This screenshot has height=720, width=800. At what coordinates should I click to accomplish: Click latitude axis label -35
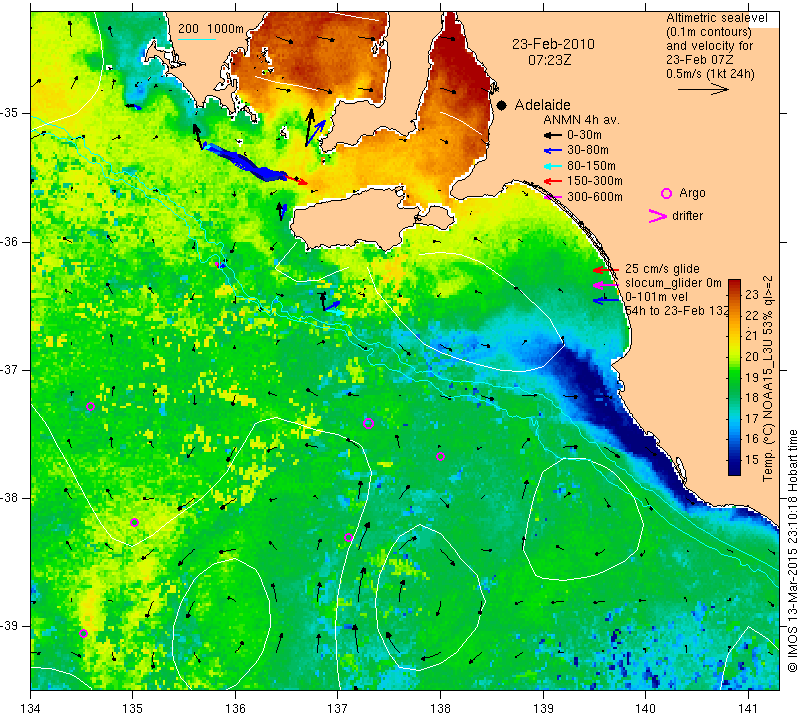(x=10, y=113)
